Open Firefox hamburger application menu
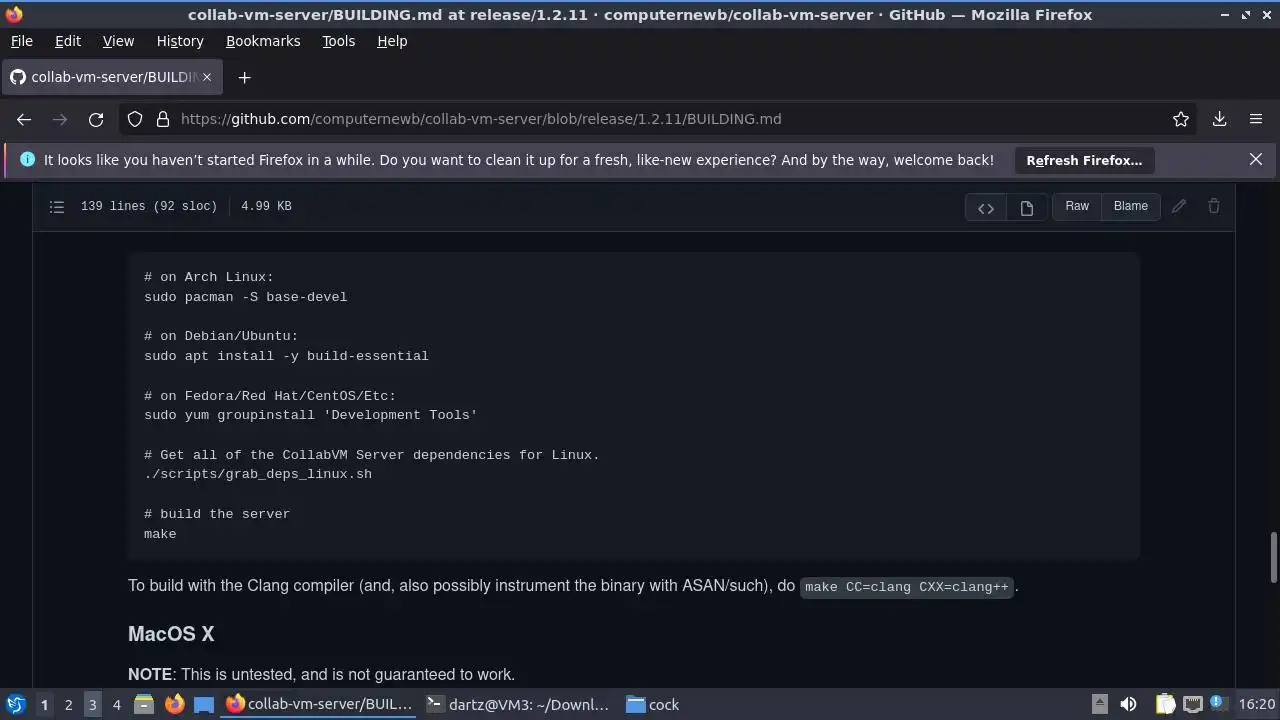 pyautogui.click(x=1256, y=119)
